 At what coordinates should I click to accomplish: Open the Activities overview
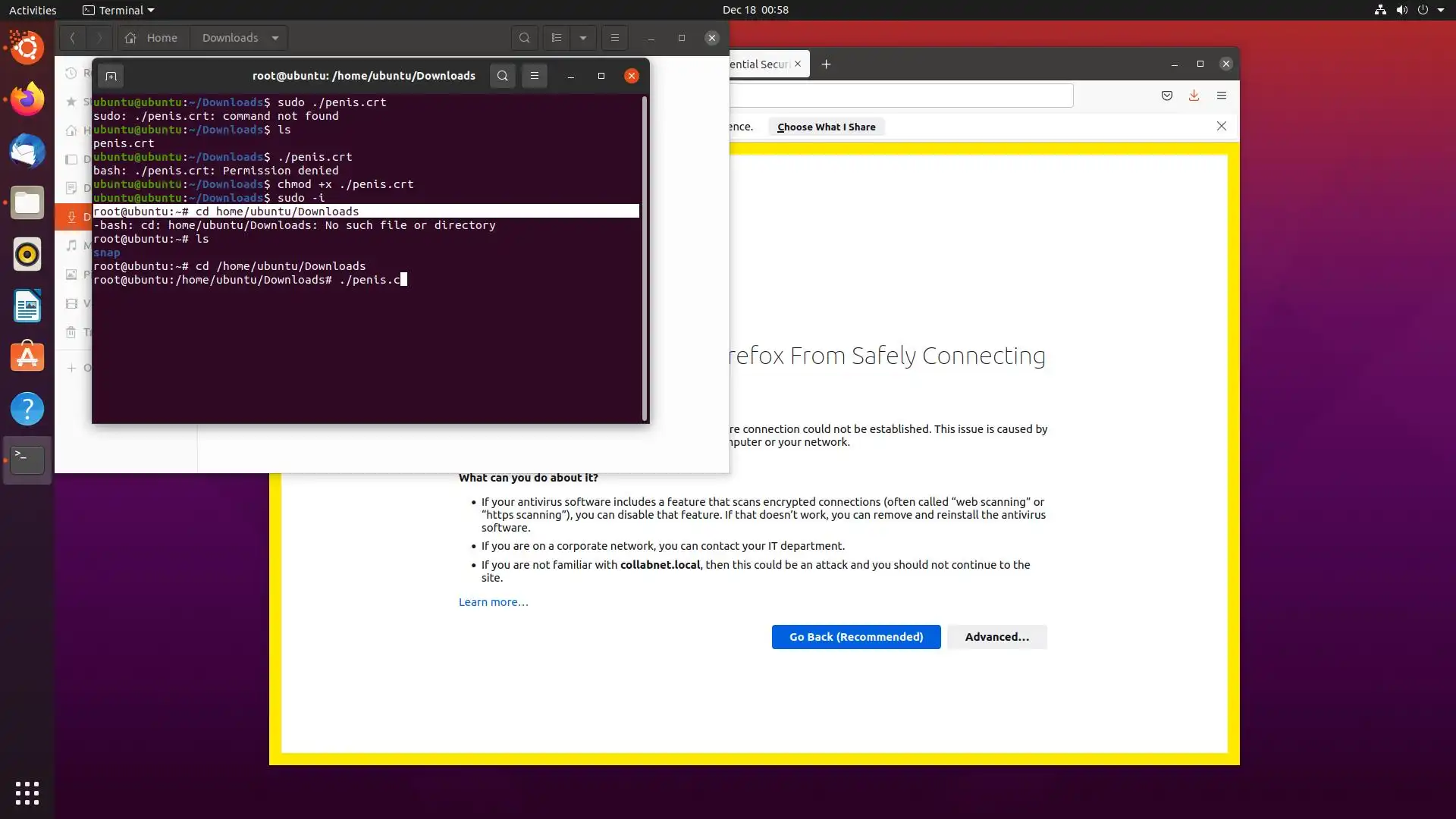(x=33, y=11)
